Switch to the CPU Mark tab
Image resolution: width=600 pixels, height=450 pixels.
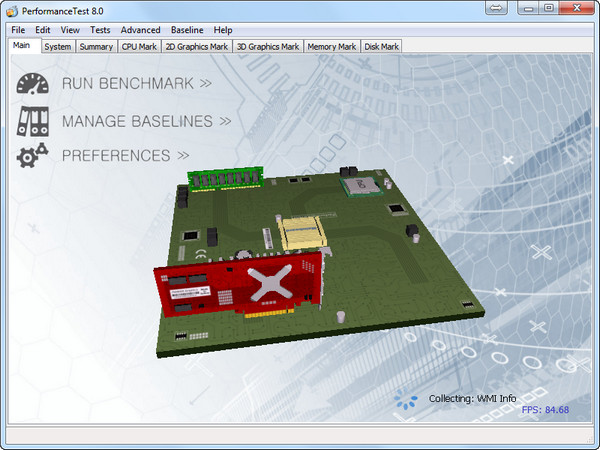(139, 46)
